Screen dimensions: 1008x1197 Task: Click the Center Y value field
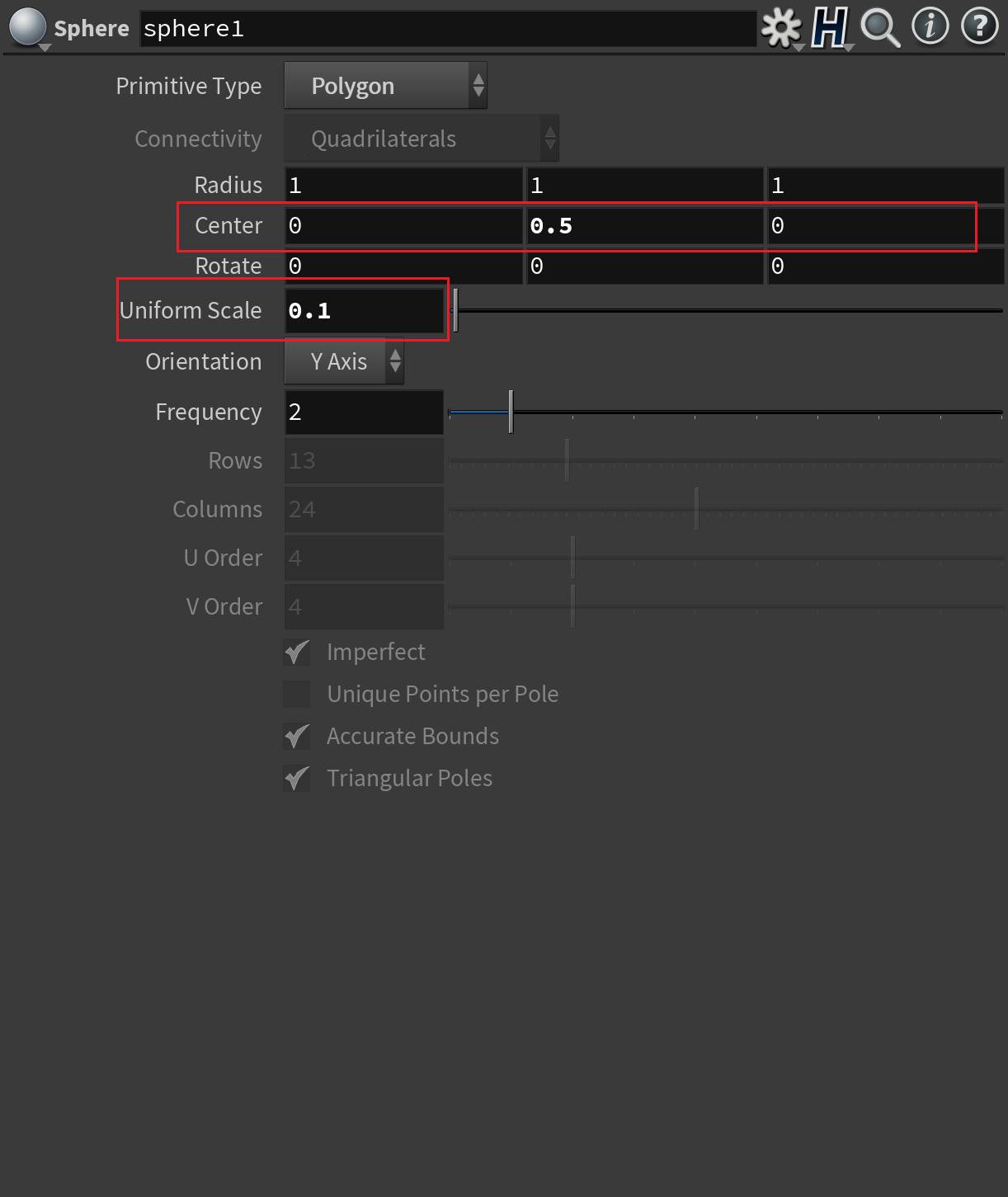click(x=644, y=226)
